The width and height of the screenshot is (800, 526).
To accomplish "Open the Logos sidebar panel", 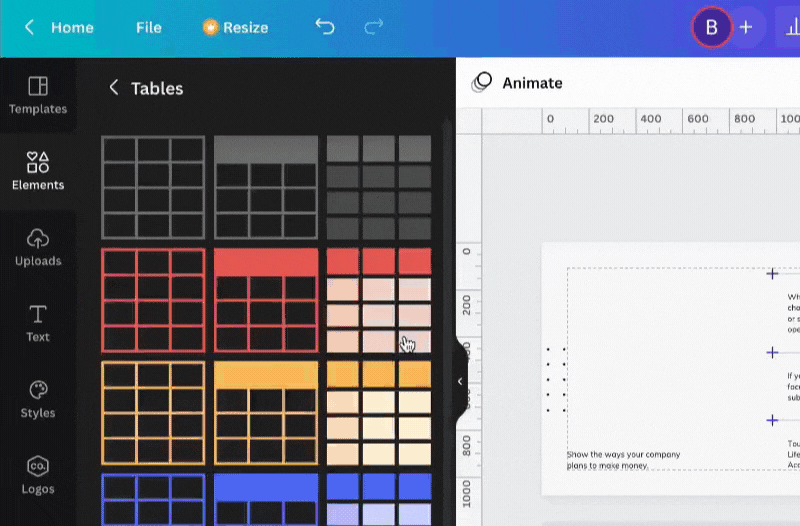I will (38, 475).
